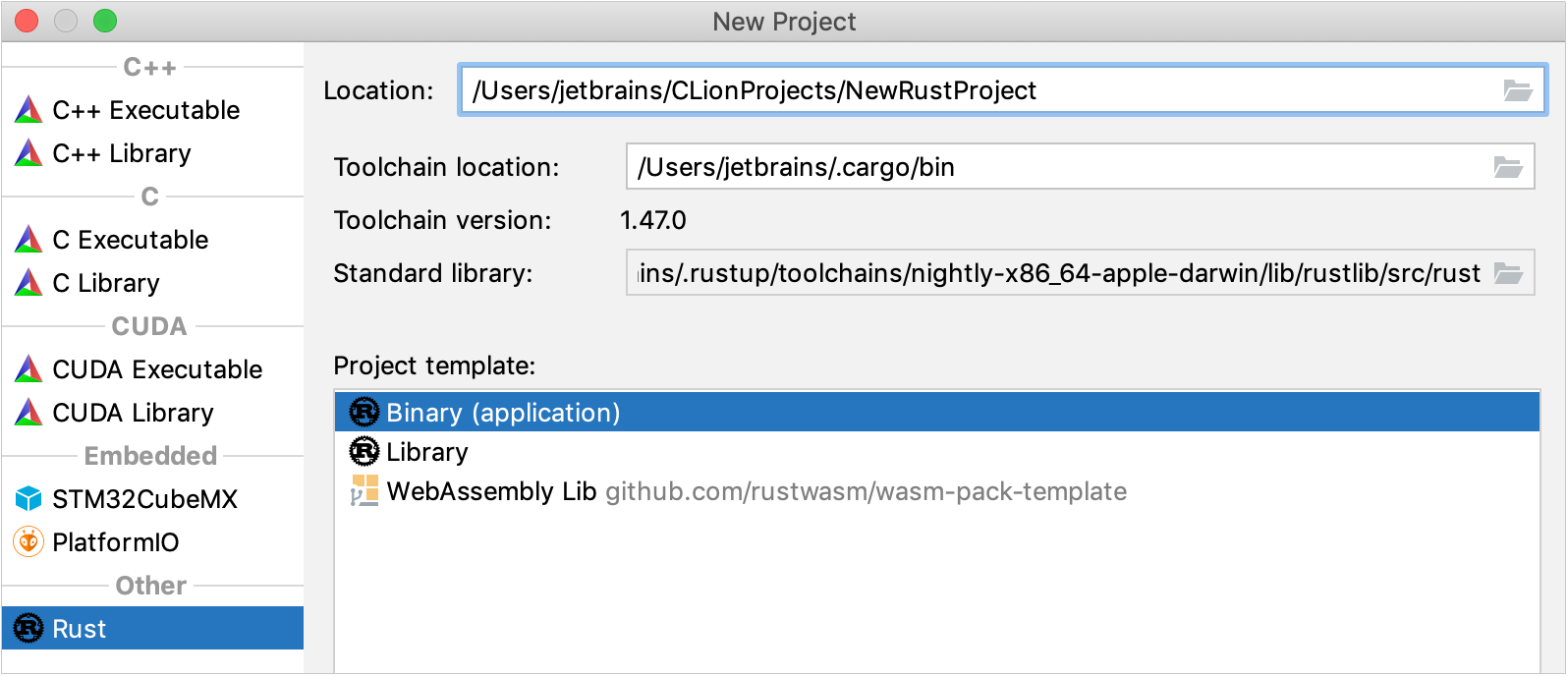The width and height of the screenshot is (1568, 677).
Task: Select C++ Library project type
Action: [152, 153]
